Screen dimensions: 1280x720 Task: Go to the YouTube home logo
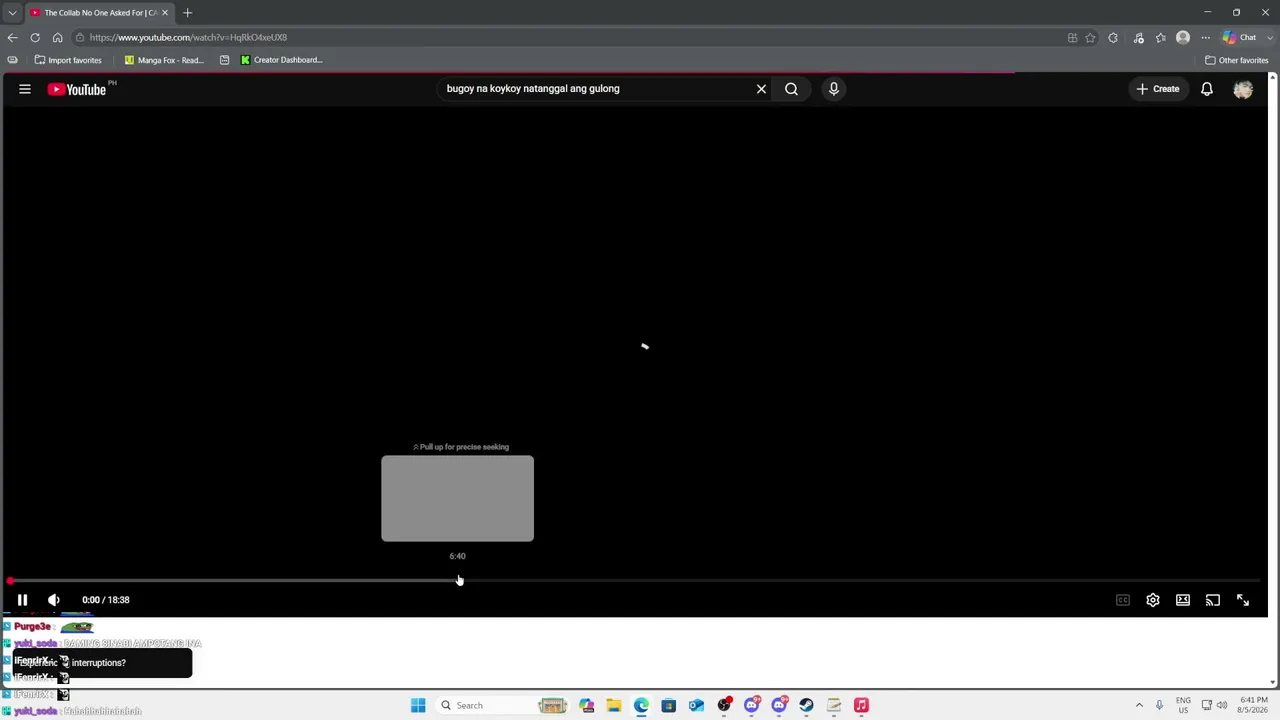[77, 89]
